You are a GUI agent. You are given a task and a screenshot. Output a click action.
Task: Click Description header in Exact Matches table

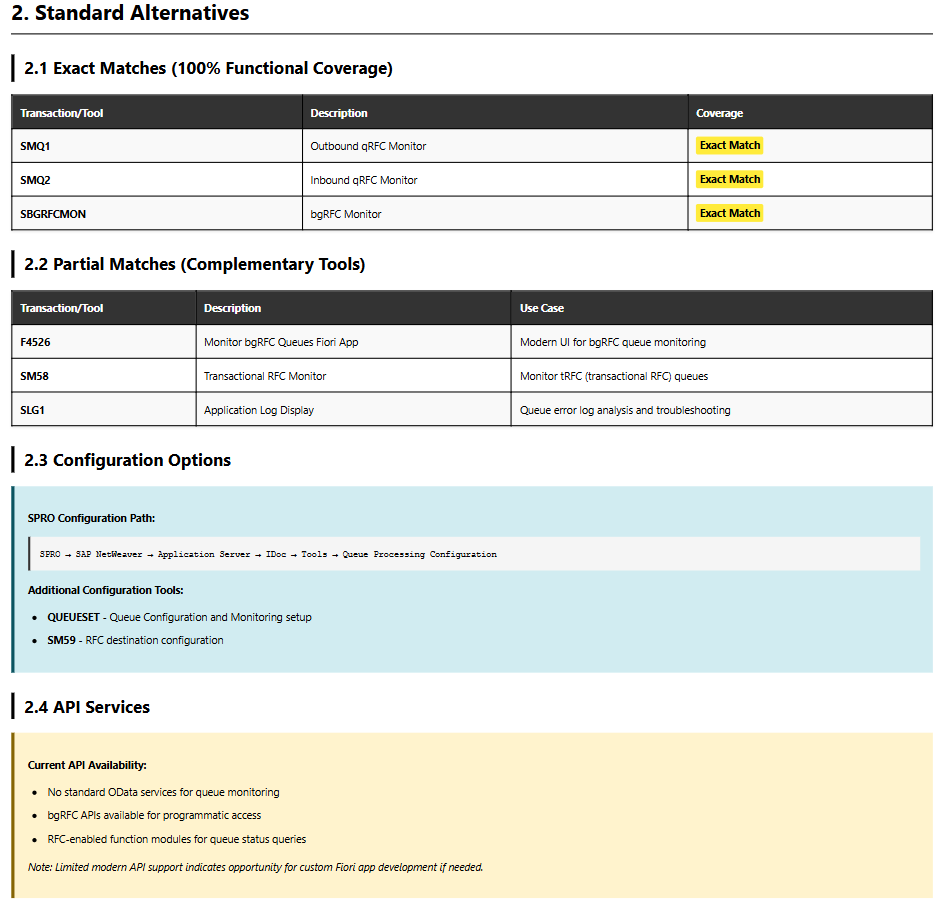coord(339,113)
